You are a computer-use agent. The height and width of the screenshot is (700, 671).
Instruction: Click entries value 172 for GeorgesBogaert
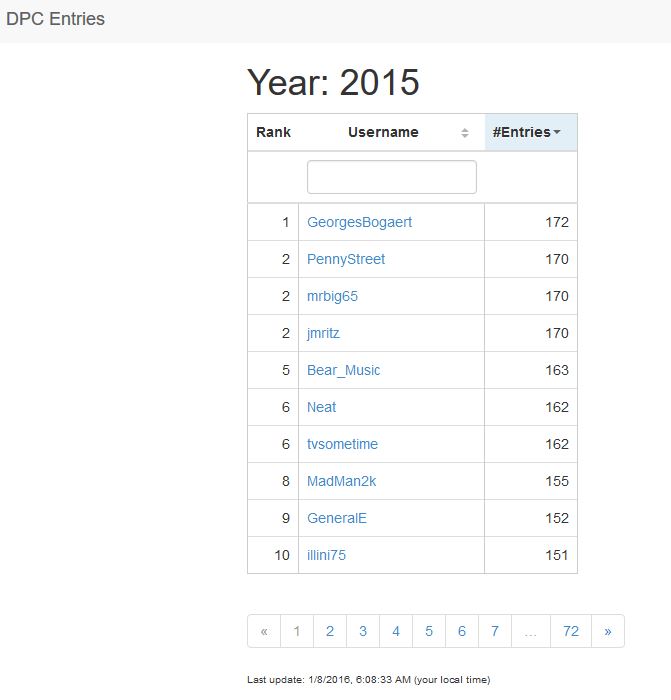(x=557, y=222)
